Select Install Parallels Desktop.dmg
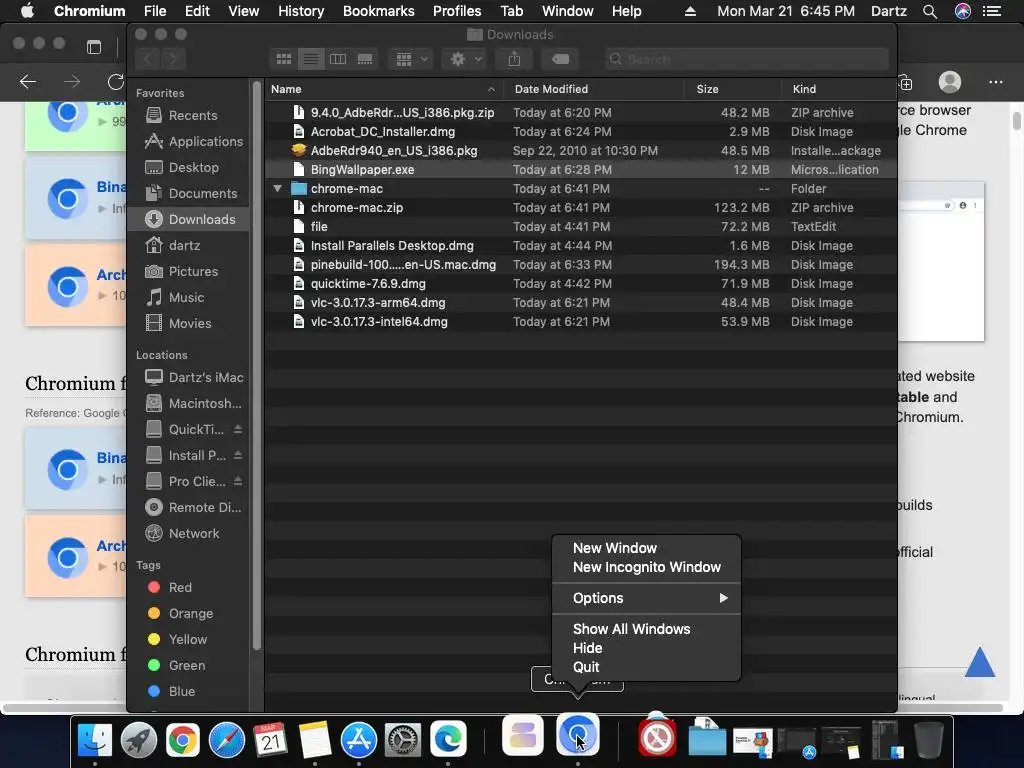Viewport: 1024px width, 768px height. [x=581, y=246]
